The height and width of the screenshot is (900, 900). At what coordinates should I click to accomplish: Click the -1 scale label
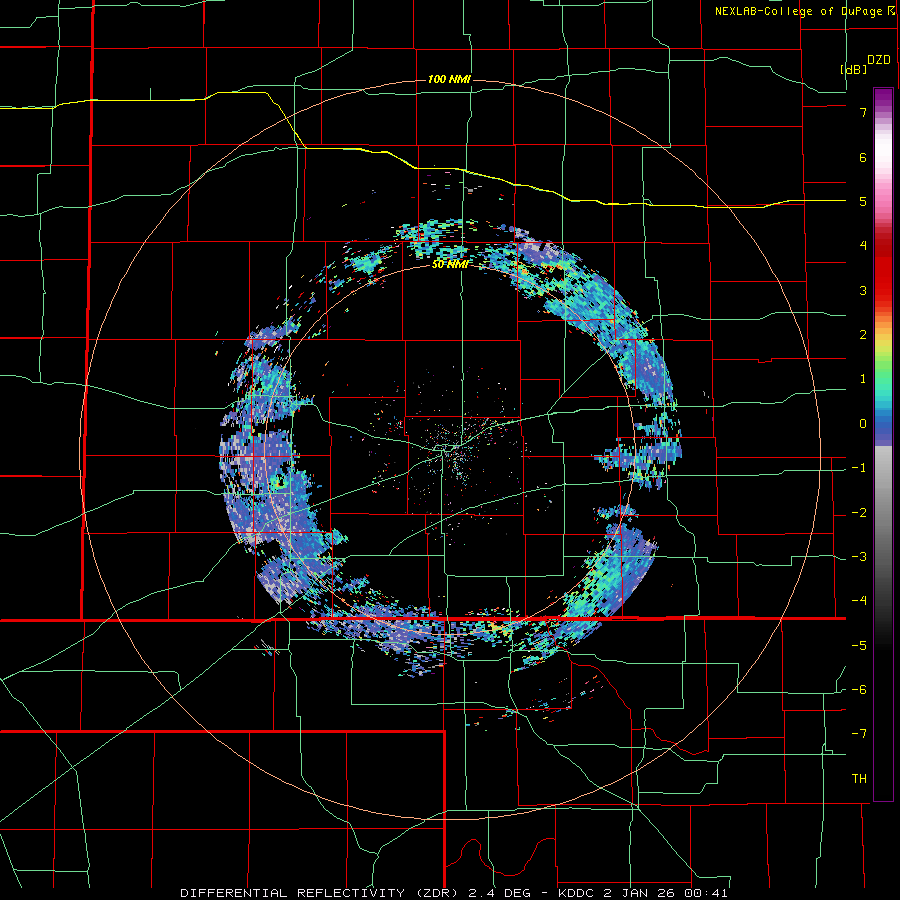859,468
